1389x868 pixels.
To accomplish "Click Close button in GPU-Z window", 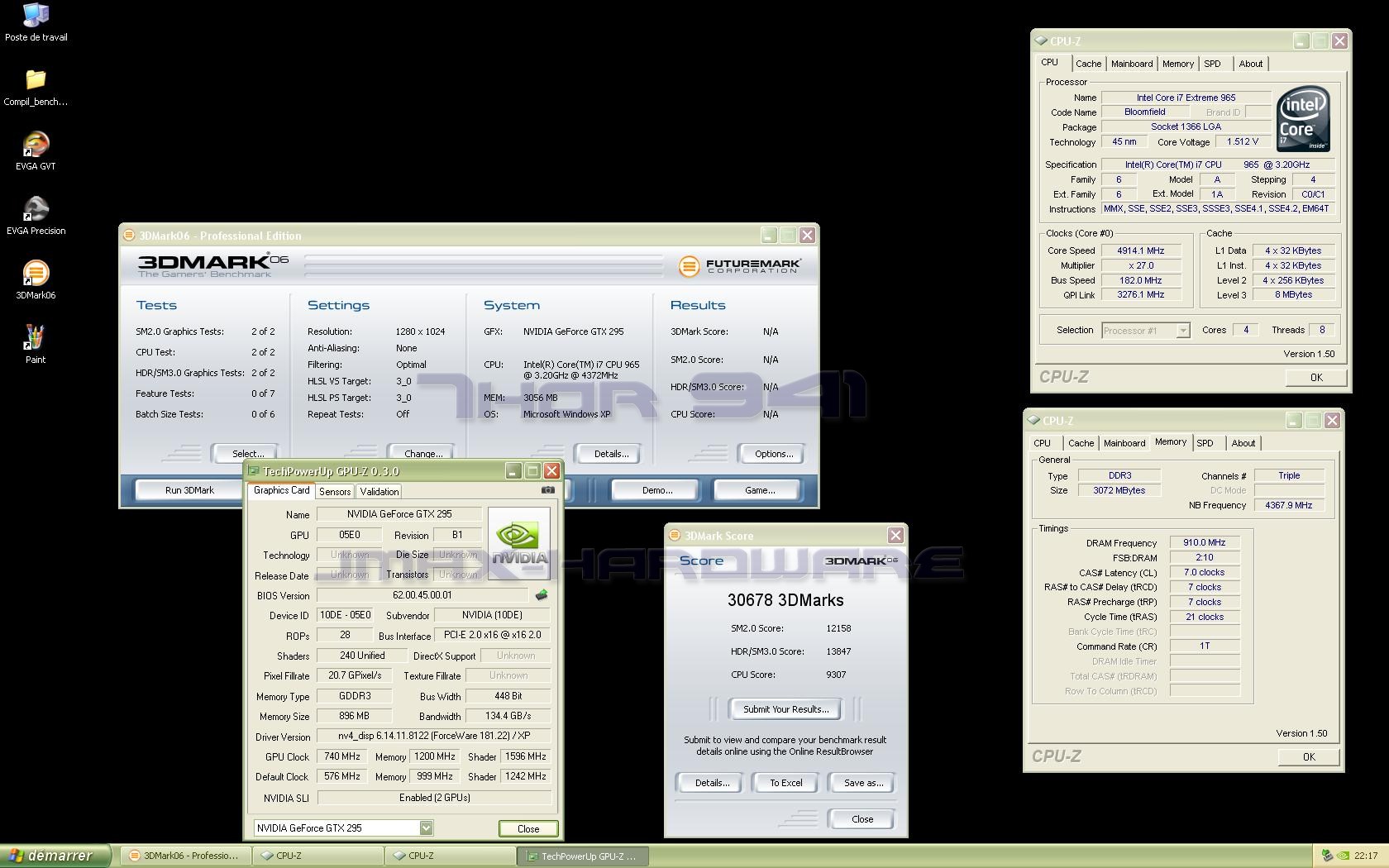I will point(528,828).
